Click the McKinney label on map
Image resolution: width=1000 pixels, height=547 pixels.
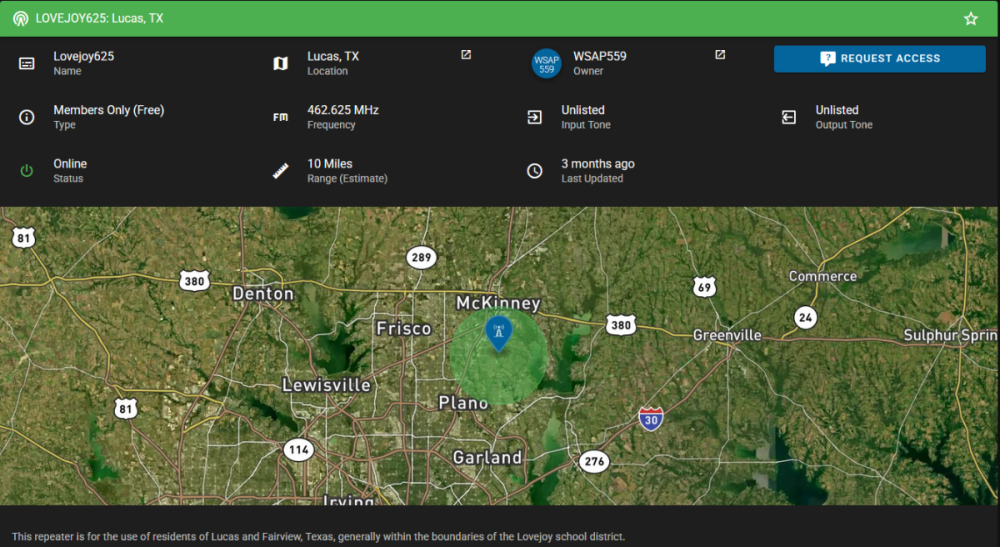tap(498, 303)
